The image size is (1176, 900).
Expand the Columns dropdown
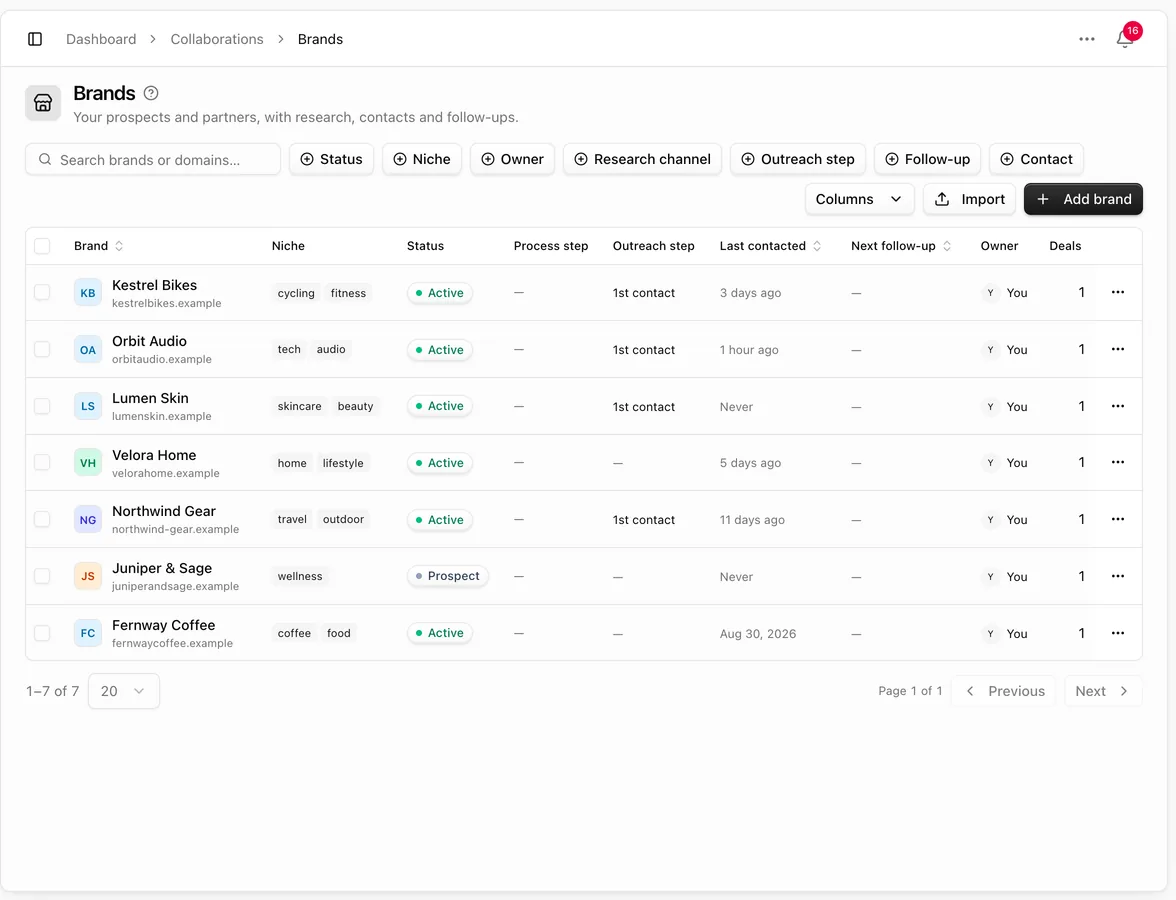pos(860,200)
